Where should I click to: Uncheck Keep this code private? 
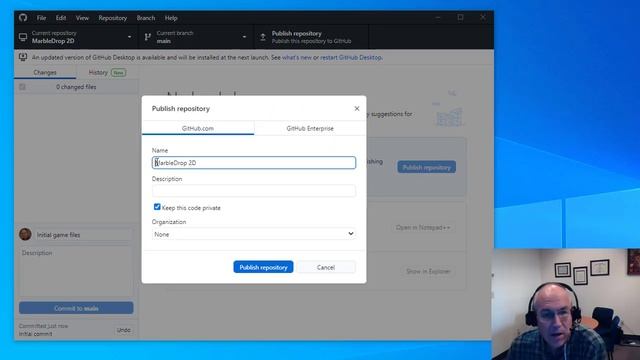(x=157, y=207)
